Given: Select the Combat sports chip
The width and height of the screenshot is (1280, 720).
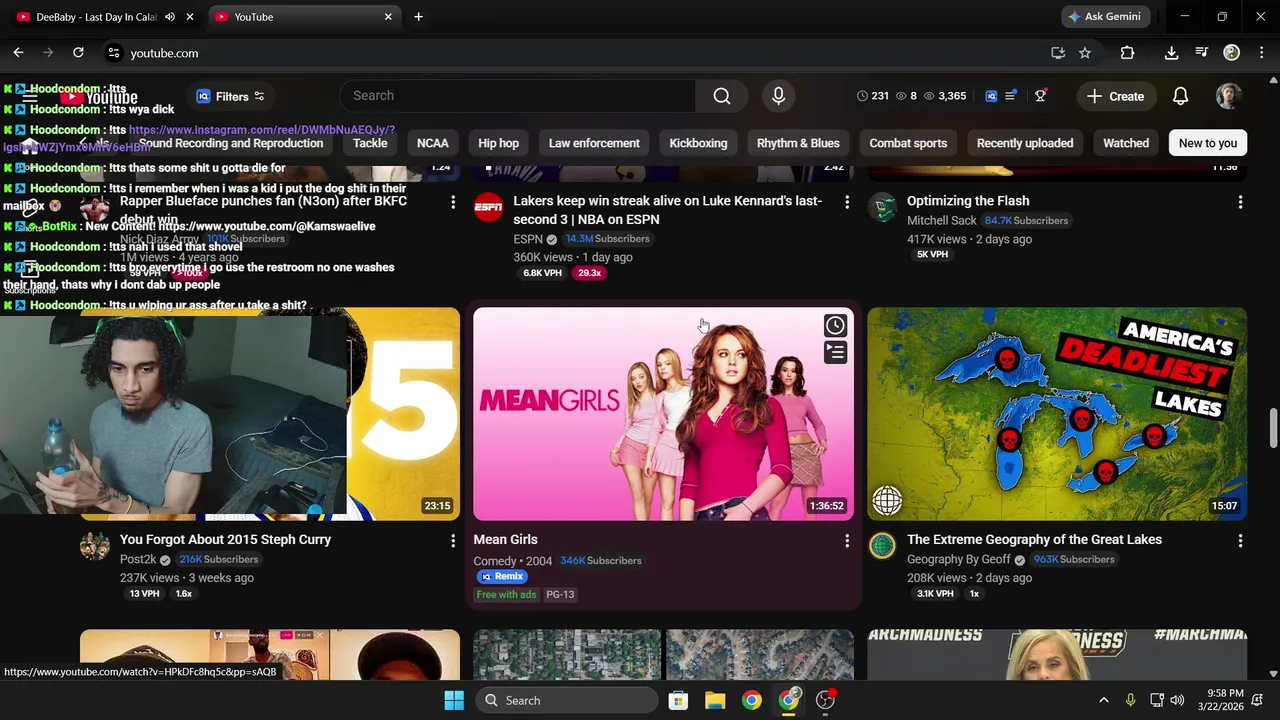Looking at the screenshot, I should coord(908,143).
